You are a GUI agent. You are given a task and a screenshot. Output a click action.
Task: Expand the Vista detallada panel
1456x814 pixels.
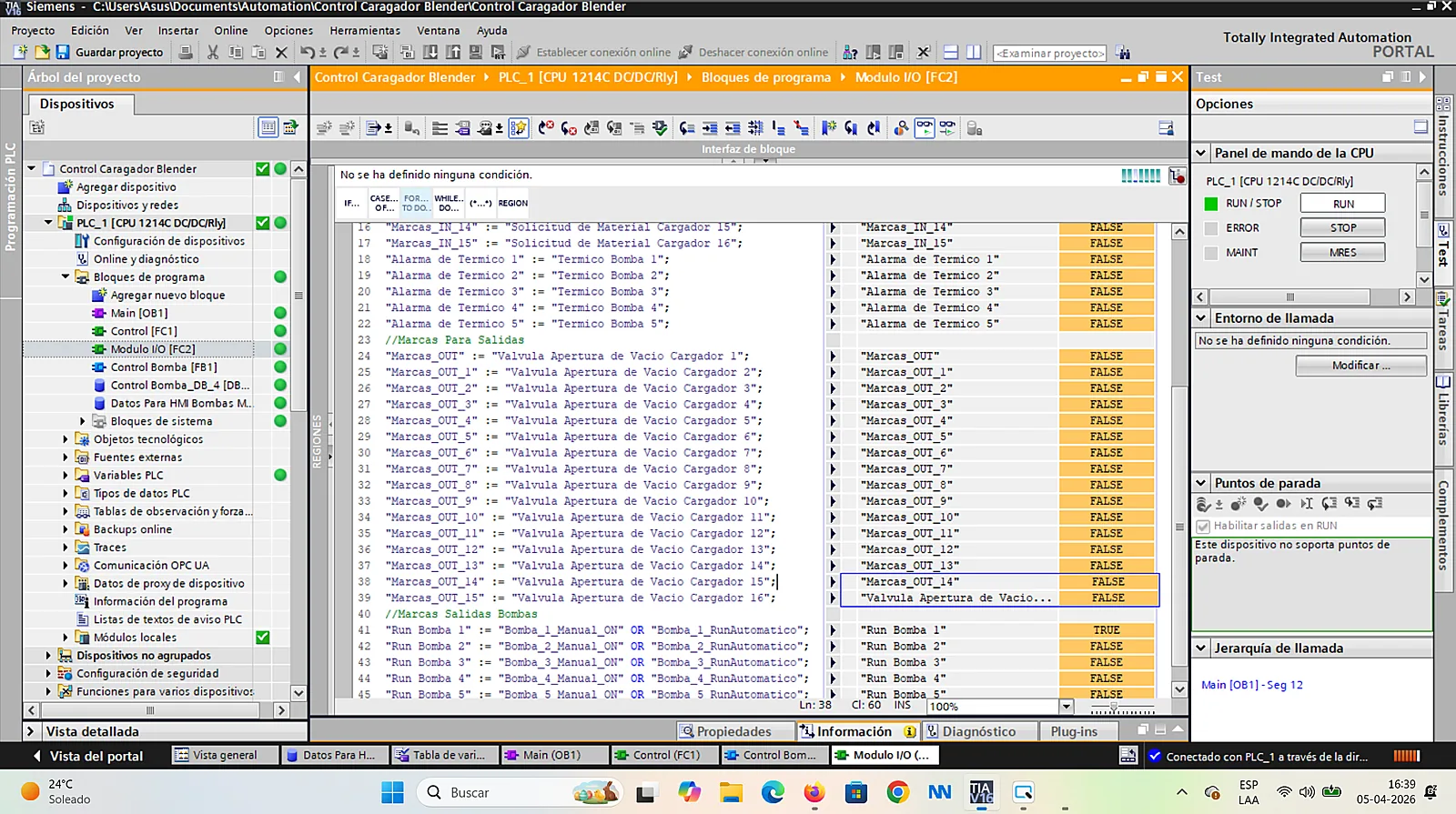31,731
